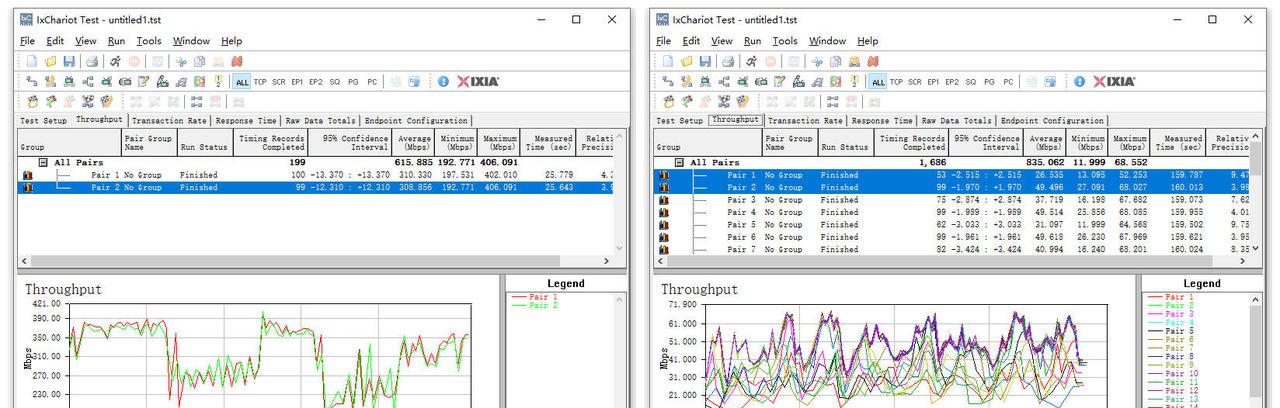Viewport: 1280px width, 408px height.
Task: Click the Save disk icon in right window
Action: (x=706, y=61)
